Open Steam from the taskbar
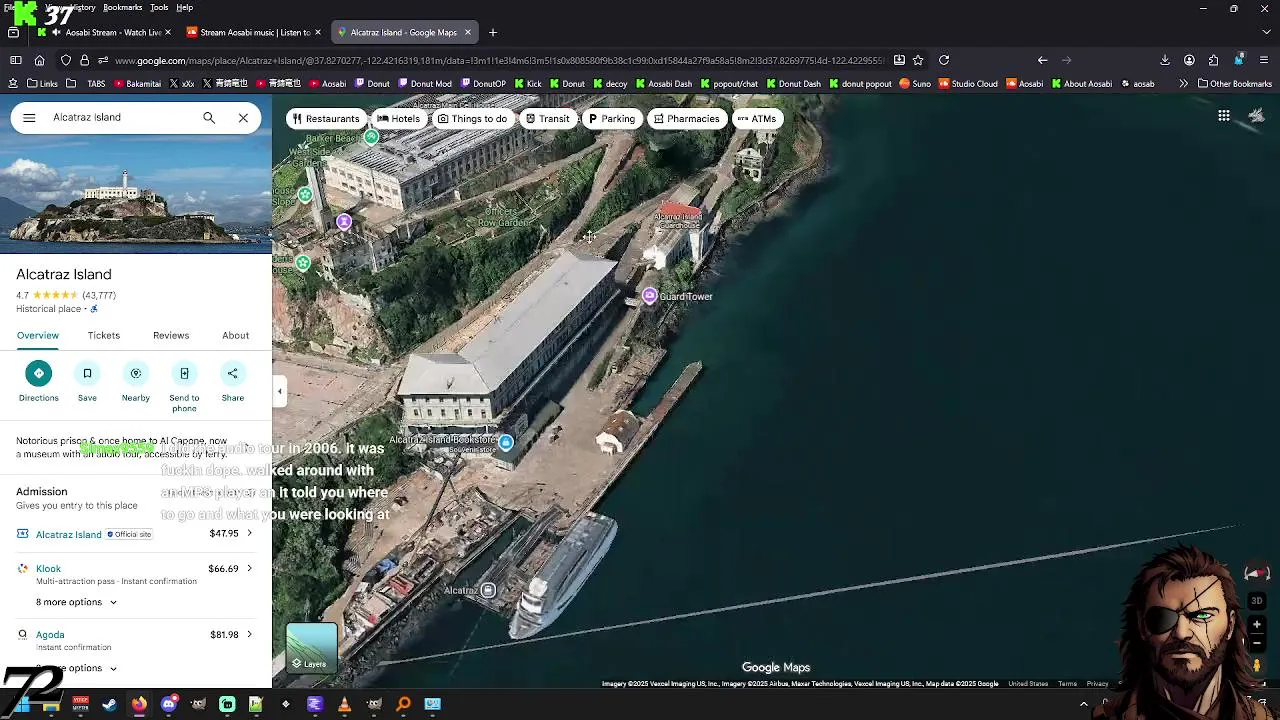 110,705
